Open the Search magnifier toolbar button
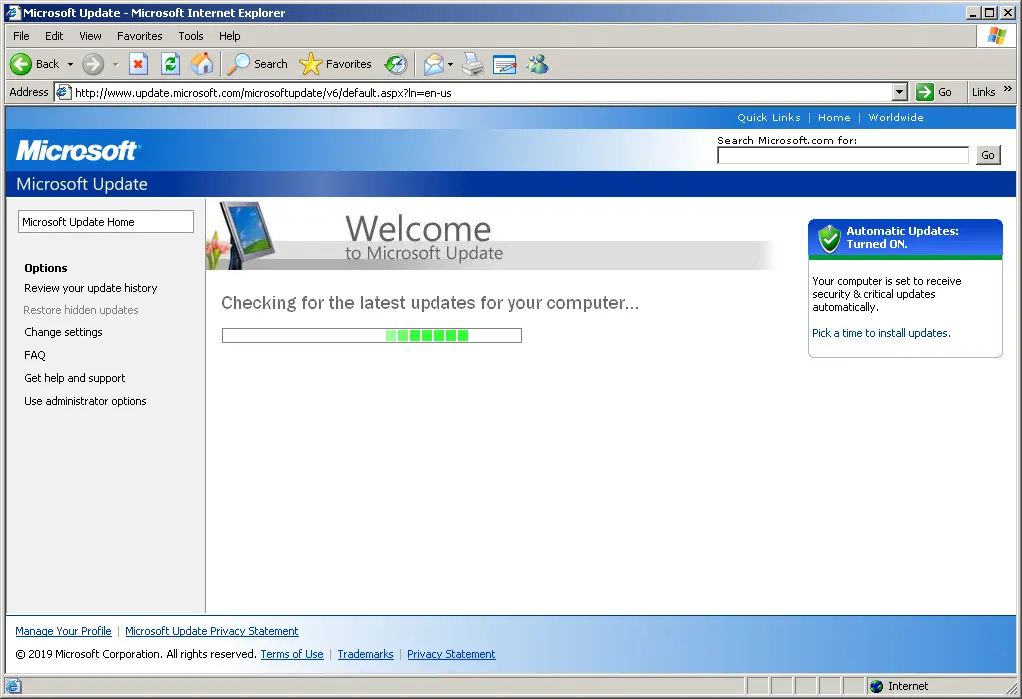The image size is (1022, 699). (258, 64)
